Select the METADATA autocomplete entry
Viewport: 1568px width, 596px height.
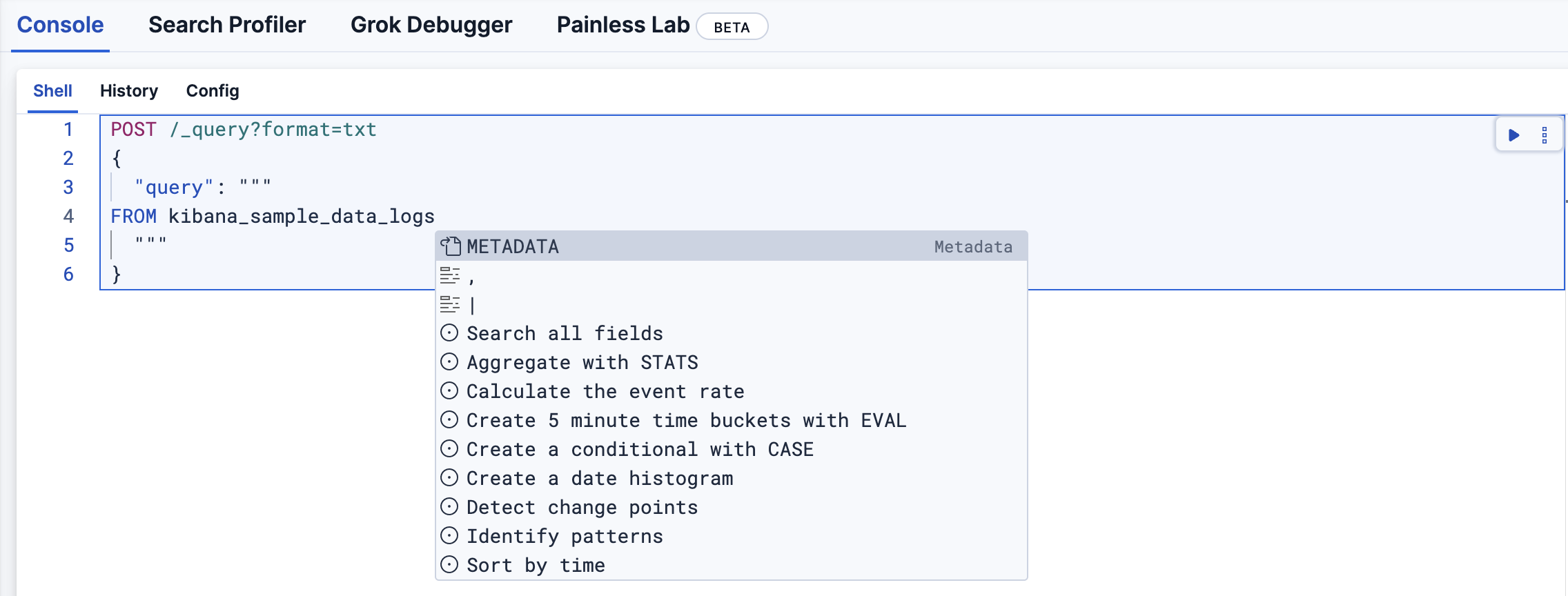pos(513,246)
